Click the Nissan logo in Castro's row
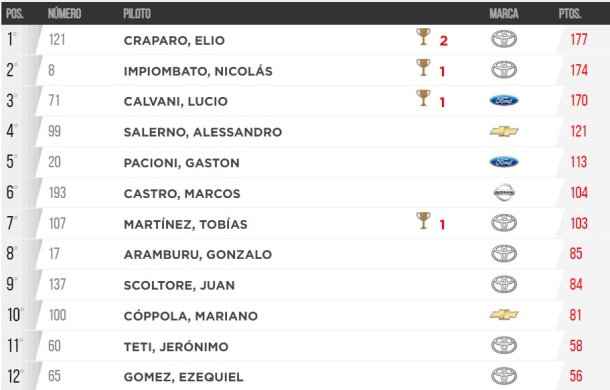 pos(504,193)
